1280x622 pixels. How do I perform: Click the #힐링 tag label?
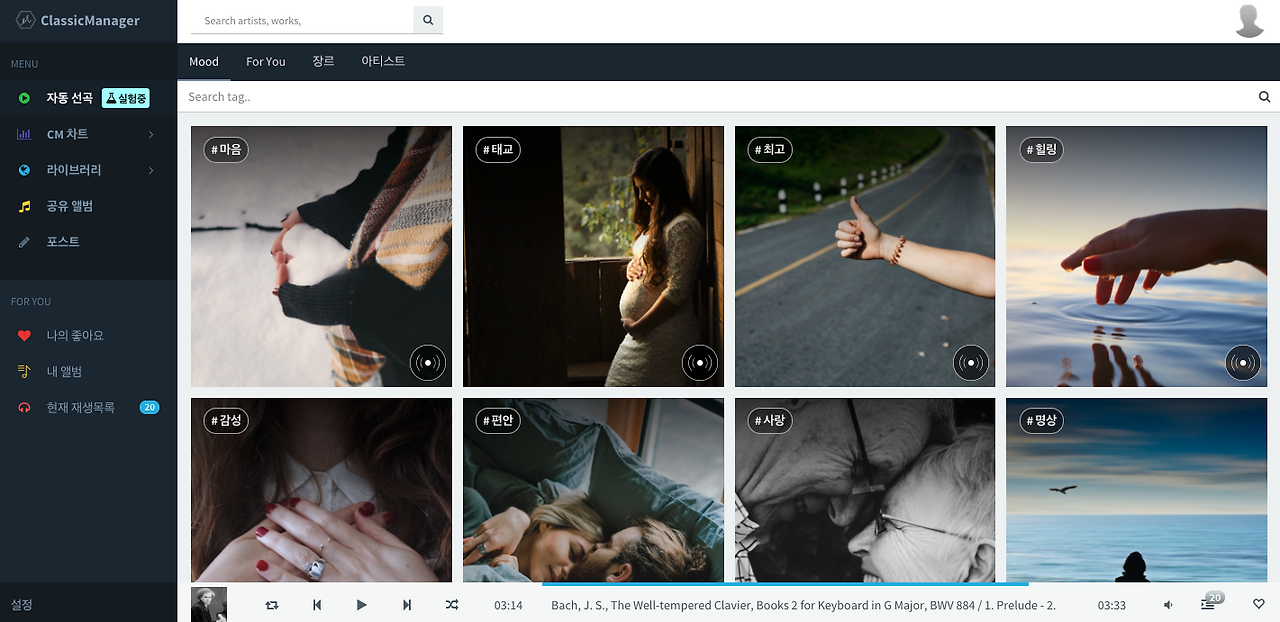[1042, 149]
